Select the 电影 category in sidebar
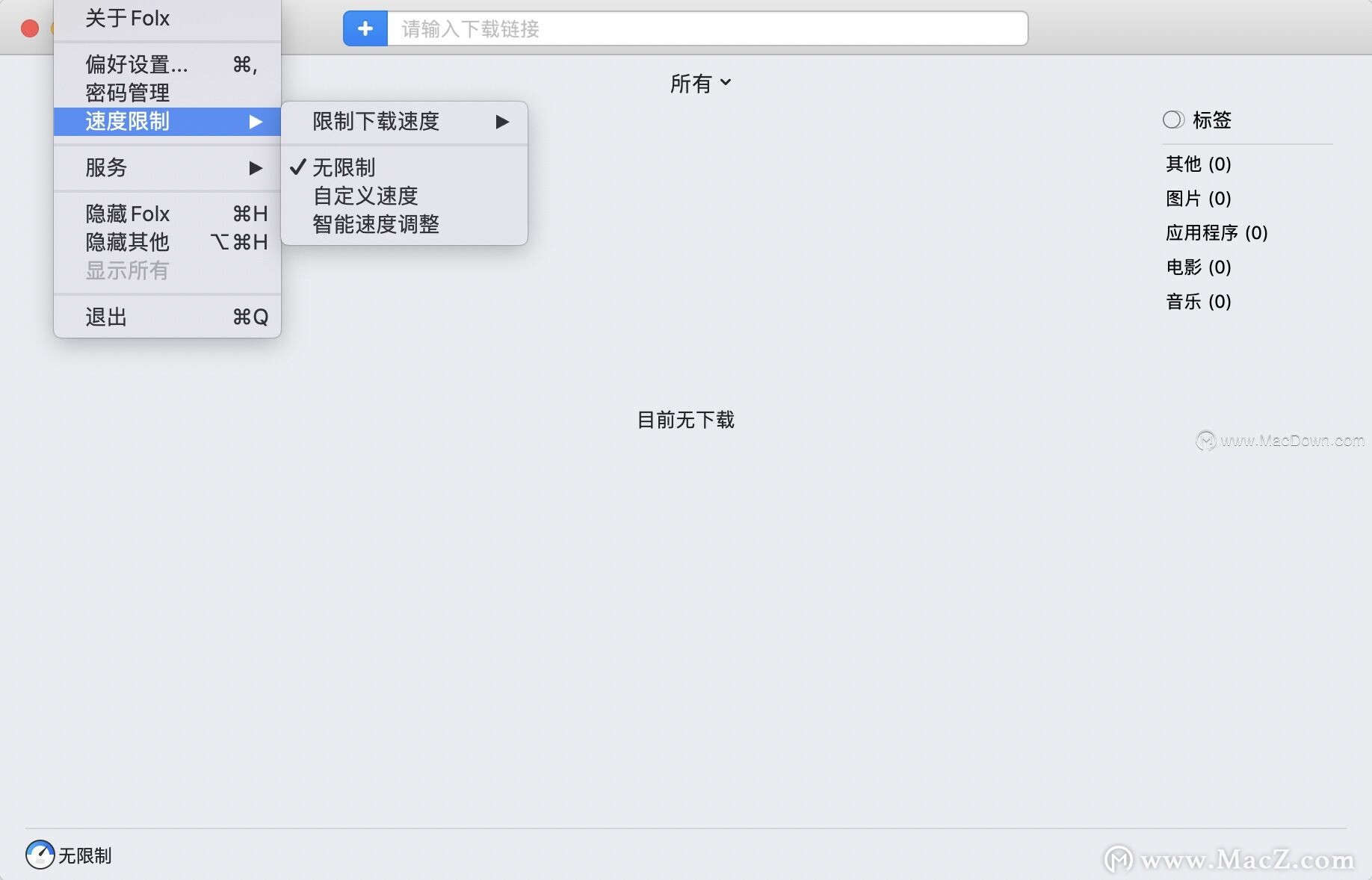This screenshot has width=1372, height=880. [1198, 267]
